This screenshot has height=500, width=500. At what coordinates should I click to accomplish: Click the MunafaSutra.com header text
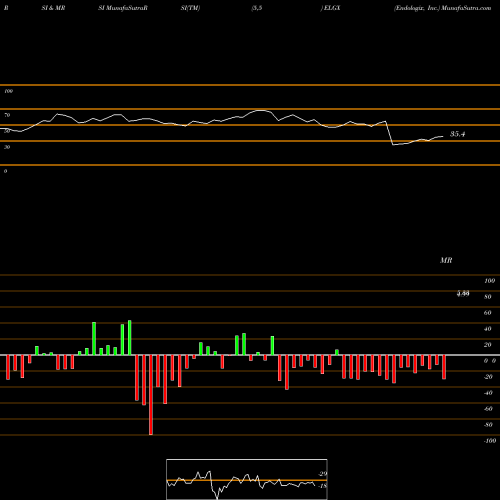[x=466, y=8]
